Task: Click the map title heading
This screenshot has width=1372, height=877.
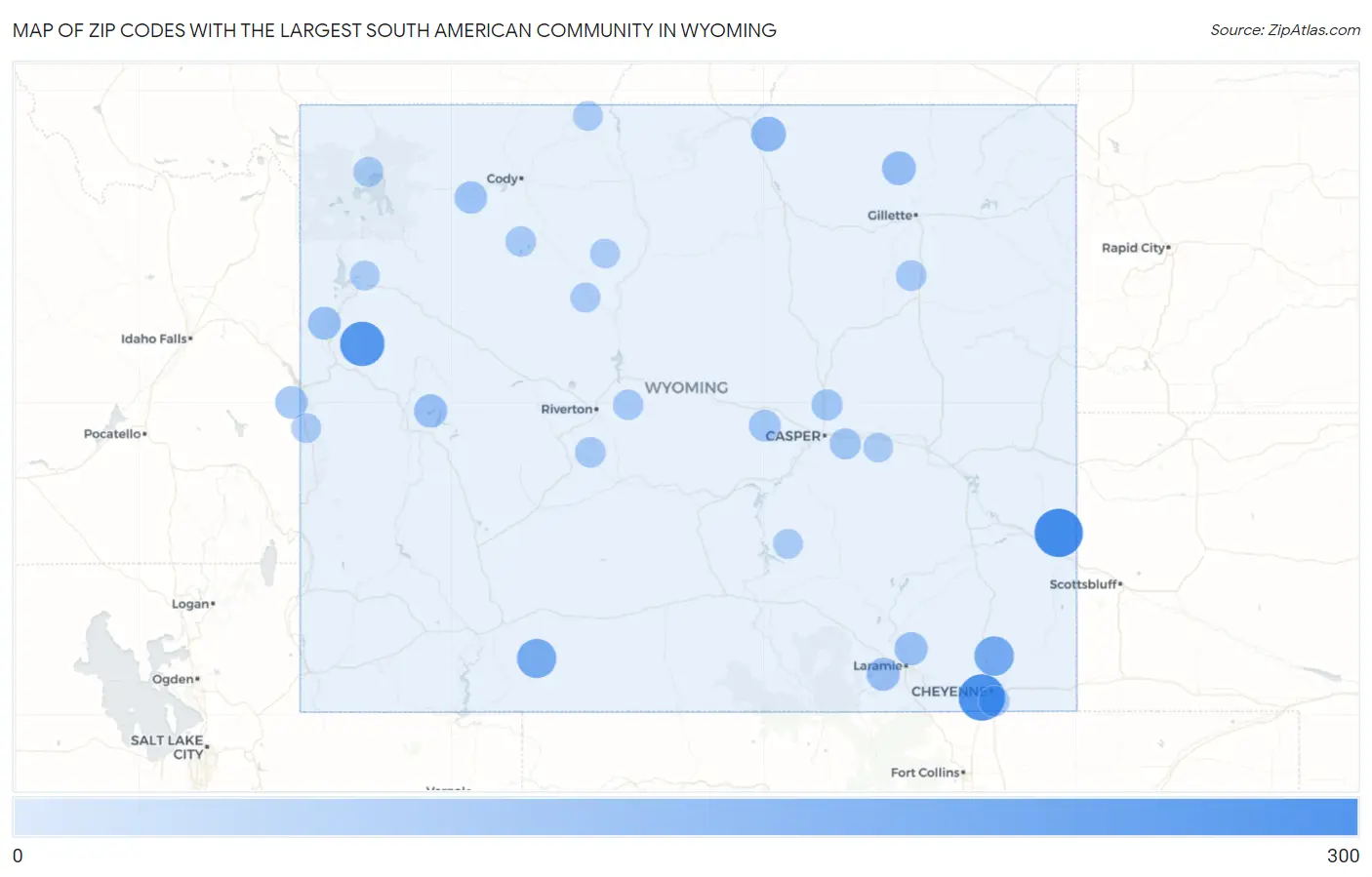Action: [x=394, y=30]
